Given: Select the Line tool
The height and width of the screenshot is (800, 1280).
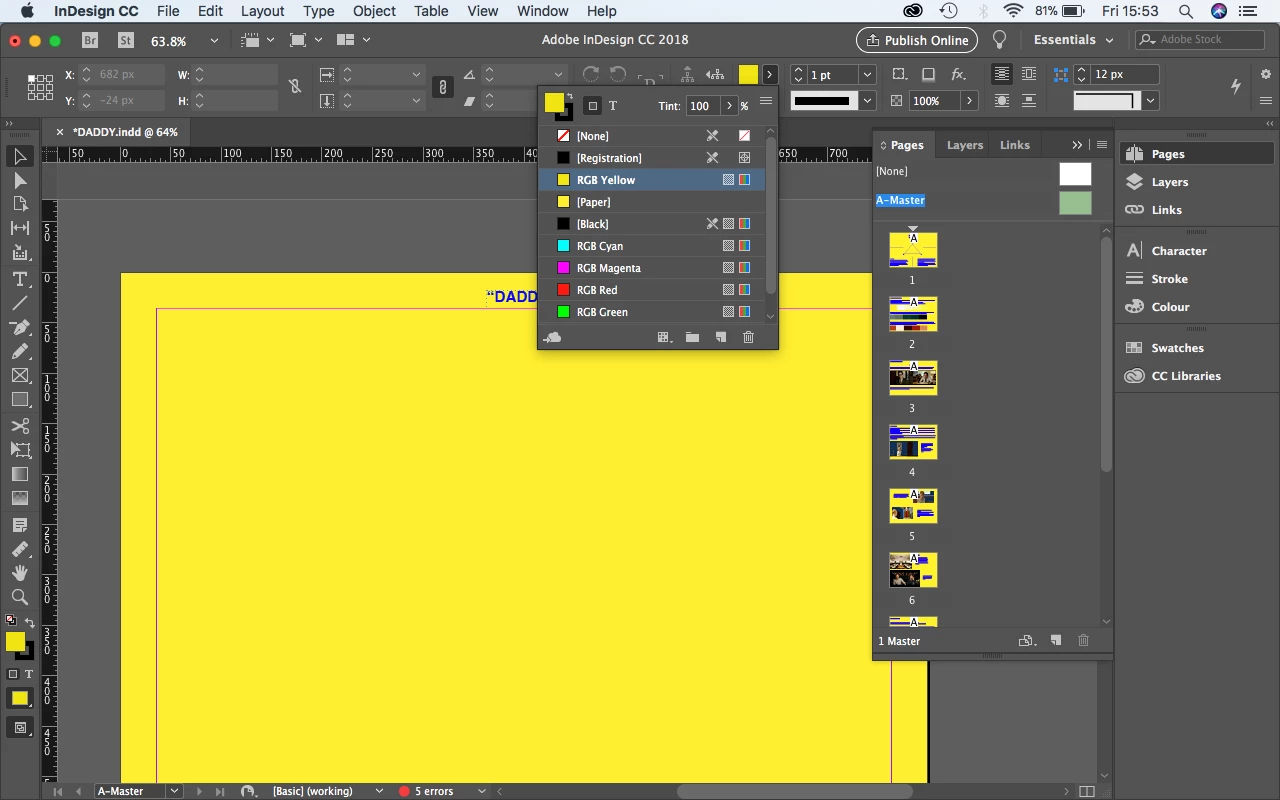Looking at the screenshot, I should [19, 303].
